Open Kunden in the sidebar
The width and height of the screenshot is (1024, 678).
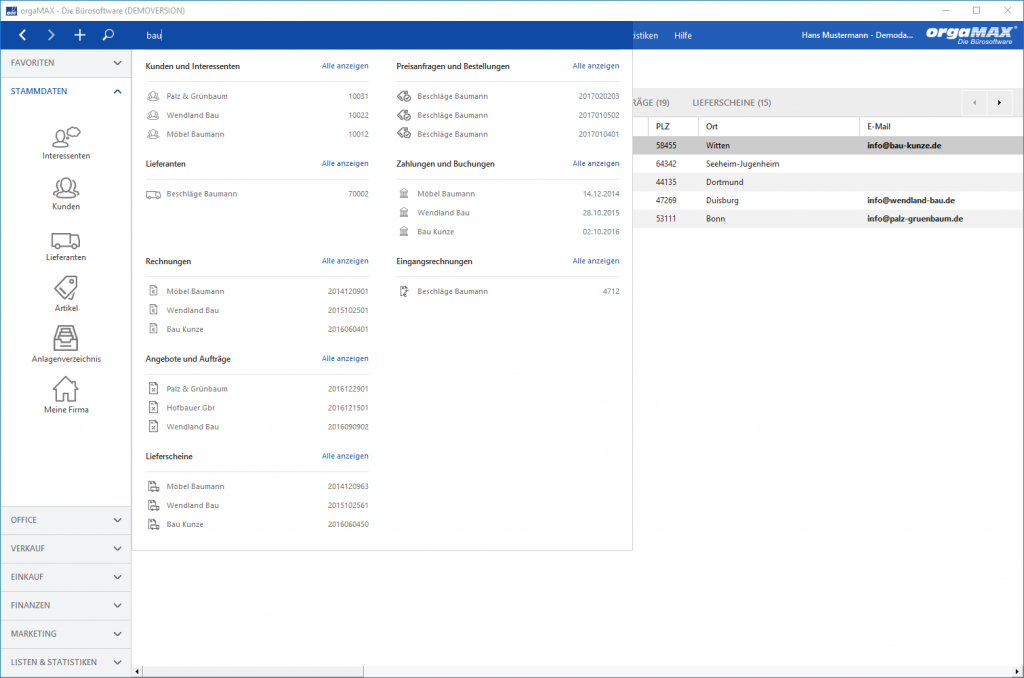66,194
